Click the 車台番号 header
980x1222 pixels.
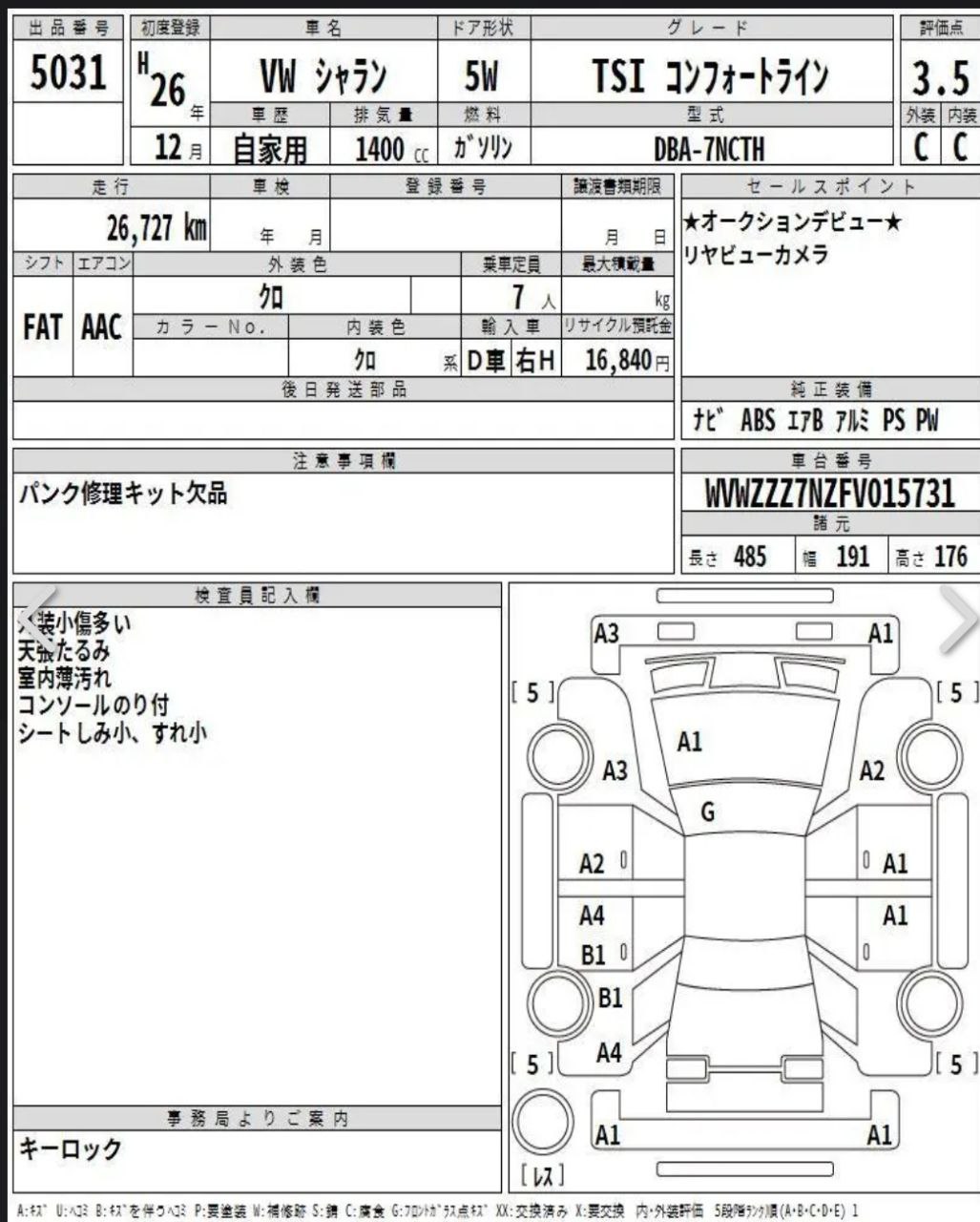830,461
